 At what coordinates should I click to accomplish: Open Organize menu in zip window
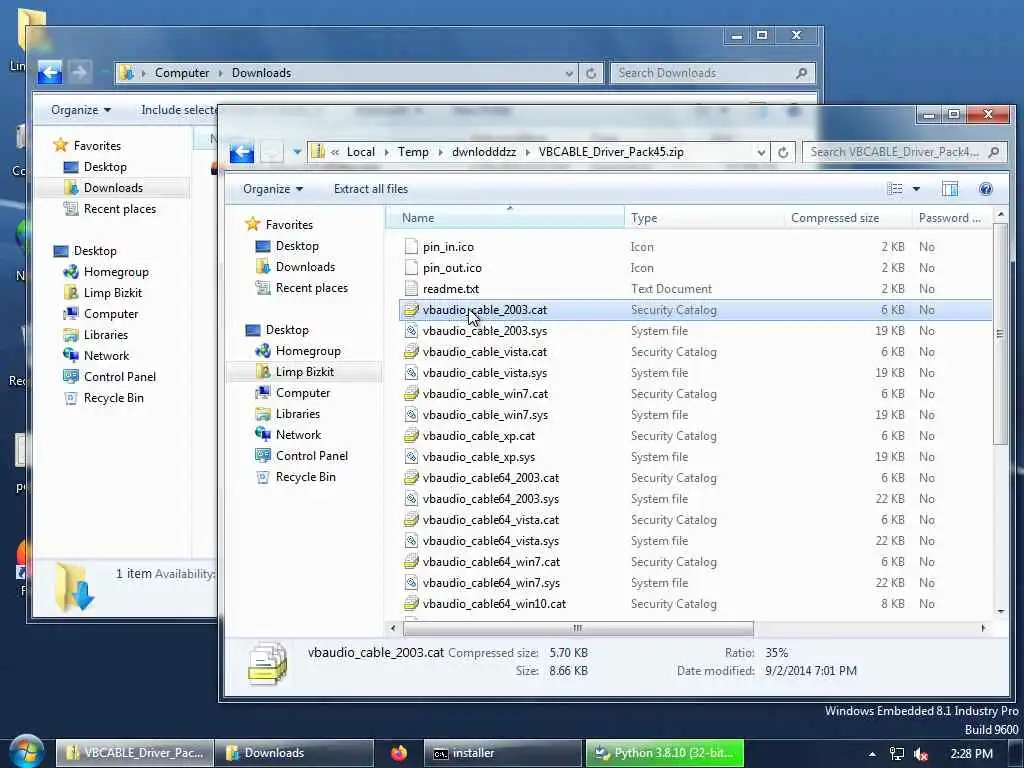tap(273, 189)
